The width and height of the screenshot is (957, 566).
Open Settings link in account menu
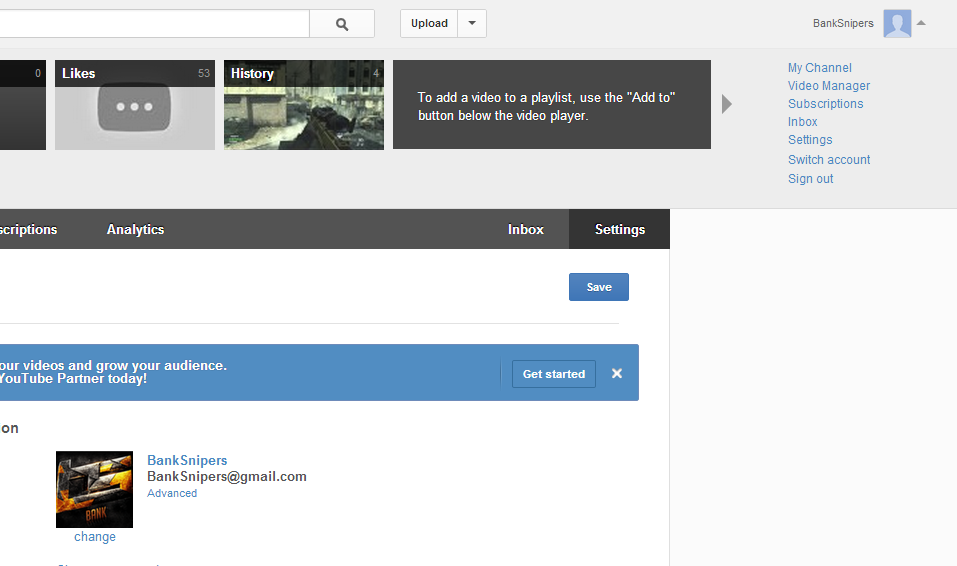click(810, 140)
